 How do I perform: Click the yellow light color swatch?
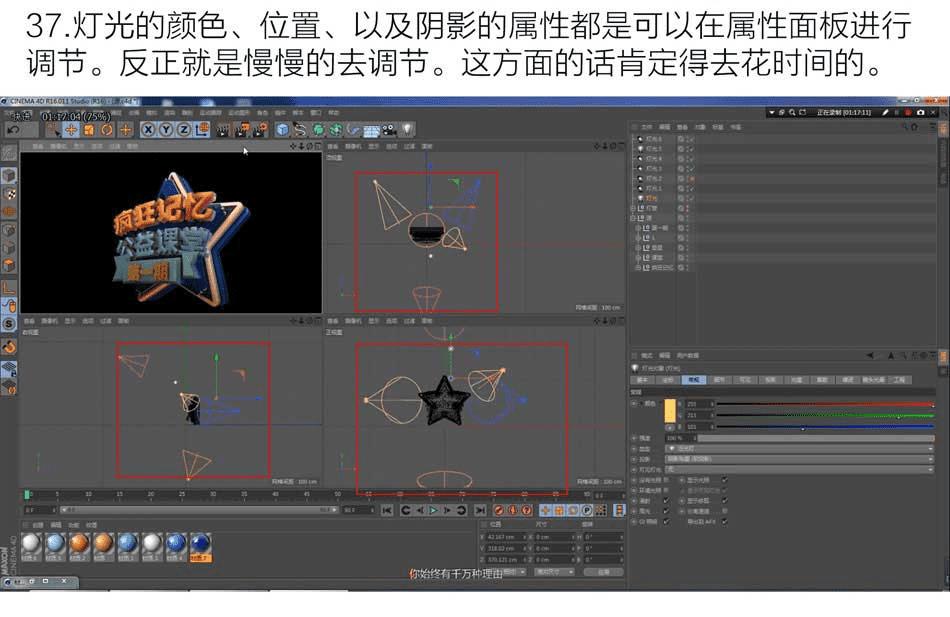[669, 410]
